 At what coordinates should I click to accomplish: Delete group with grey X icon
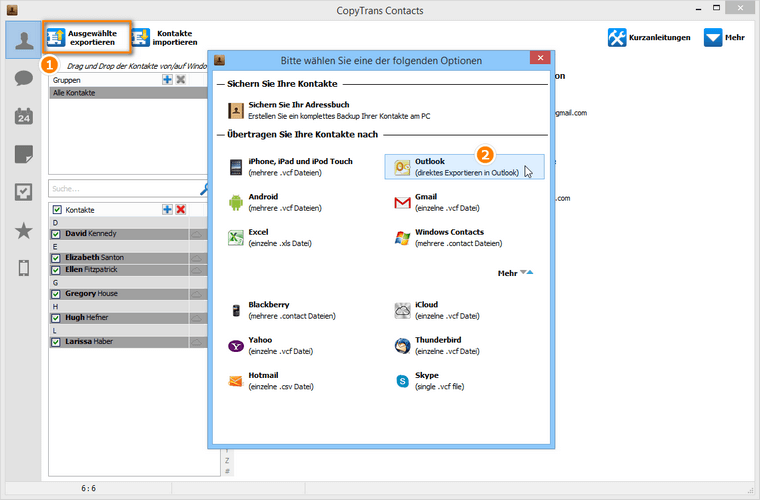point(181,79)
